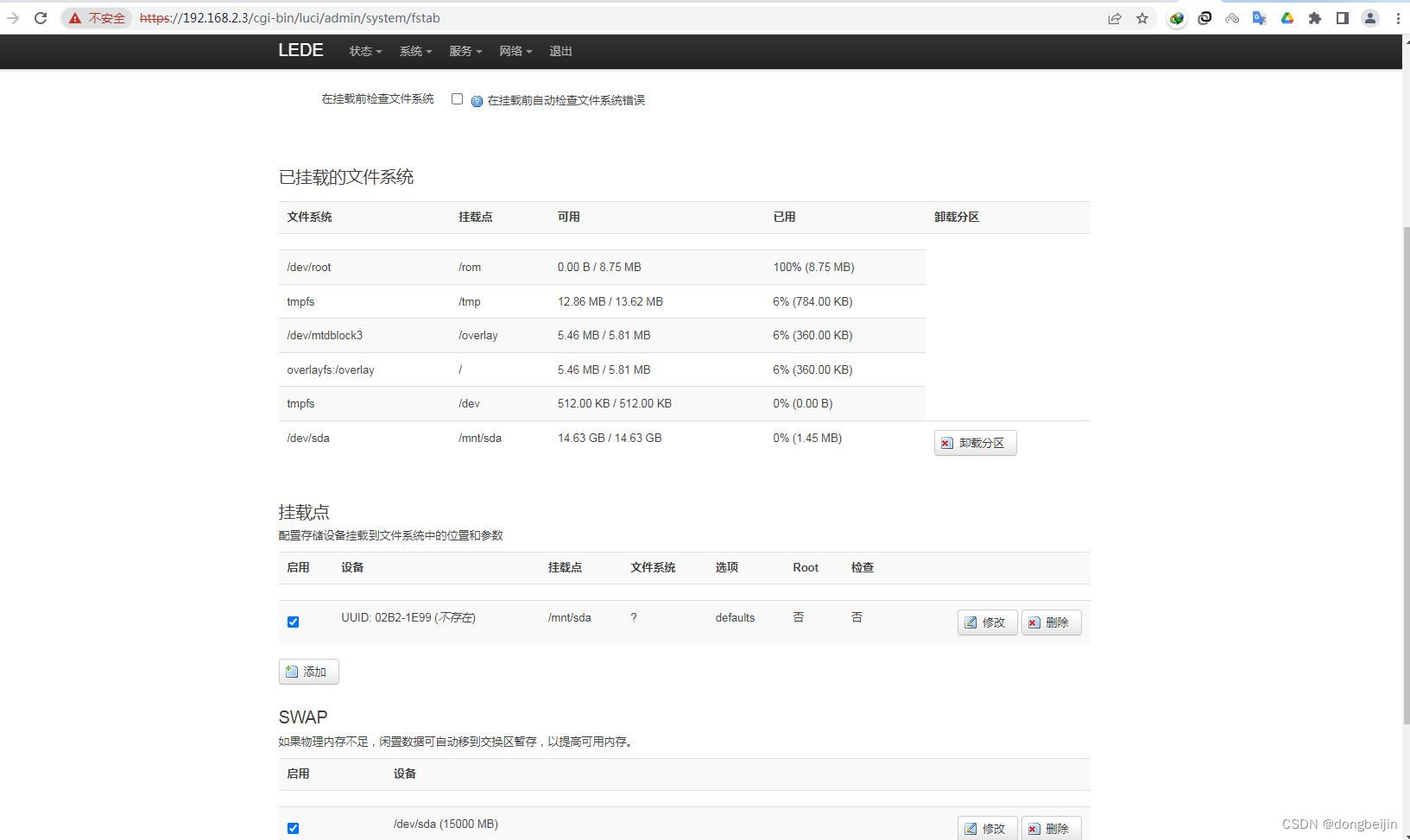This screenshot has height=840, width=1410.
Task: Open the 状态 dropdown menu
Action: 365,51
